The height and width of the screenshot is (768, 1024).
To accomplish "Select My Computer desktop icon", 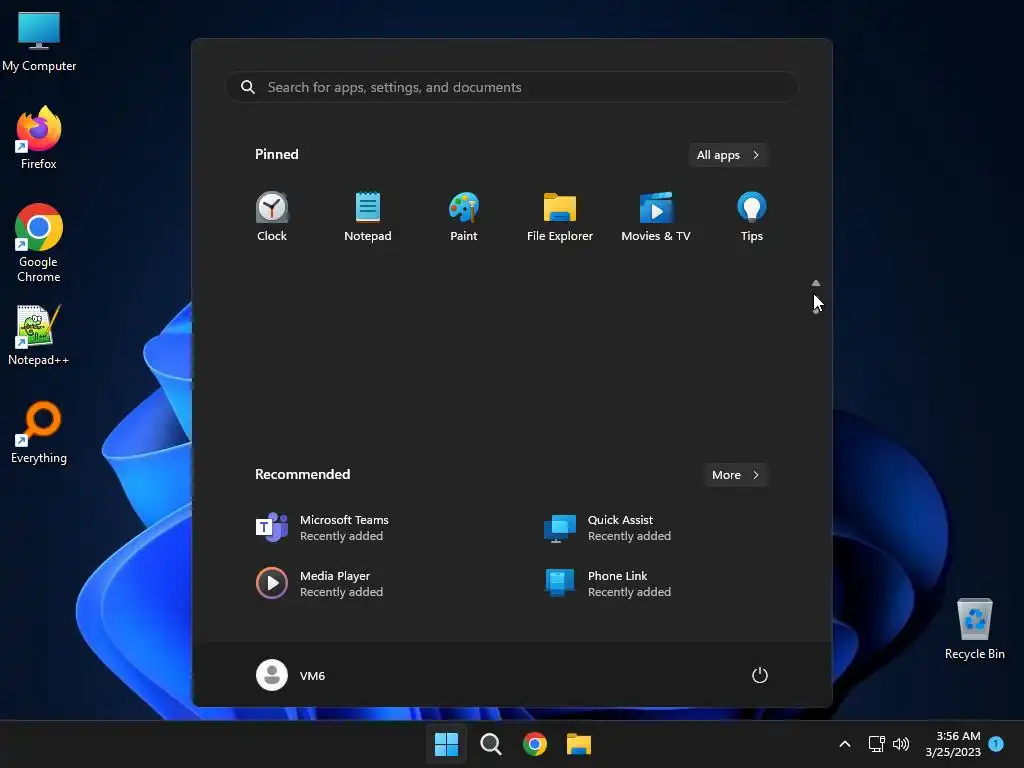I will [x=39, y=41].
